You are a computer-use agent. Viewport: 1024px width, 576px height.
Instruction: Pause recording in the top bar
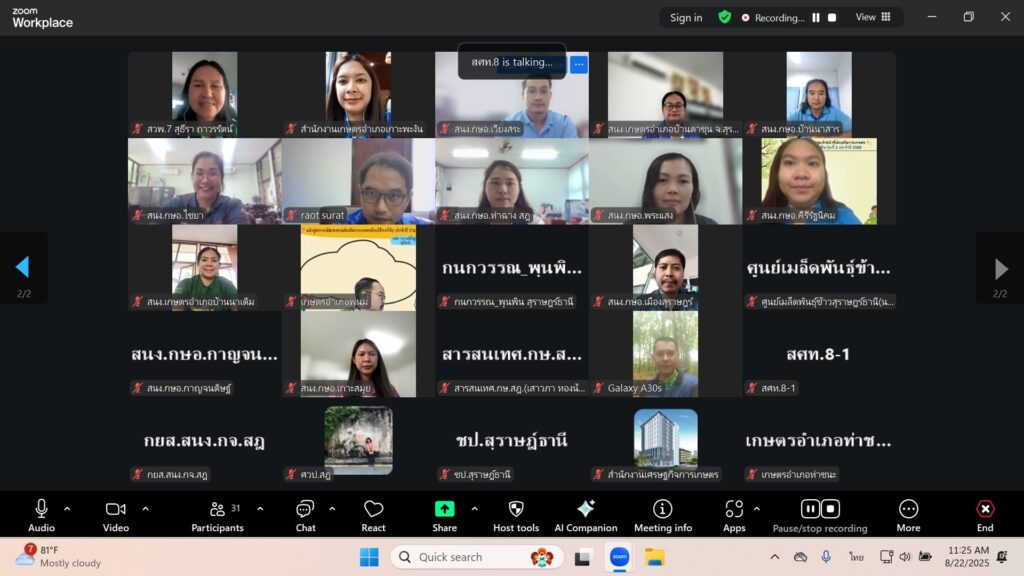[x=816, y=17]
